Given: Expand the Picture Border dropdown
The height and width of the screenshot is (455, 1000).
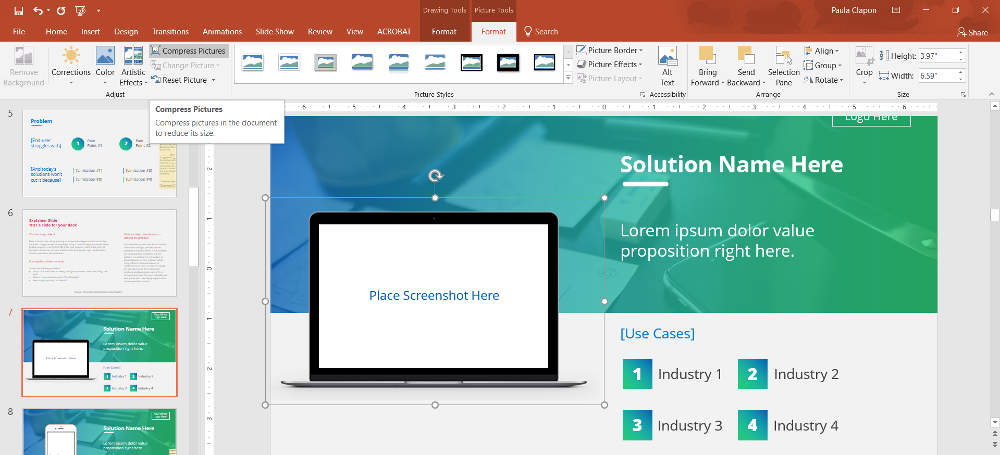Looking at the screenshot, I should pos(610,50).
